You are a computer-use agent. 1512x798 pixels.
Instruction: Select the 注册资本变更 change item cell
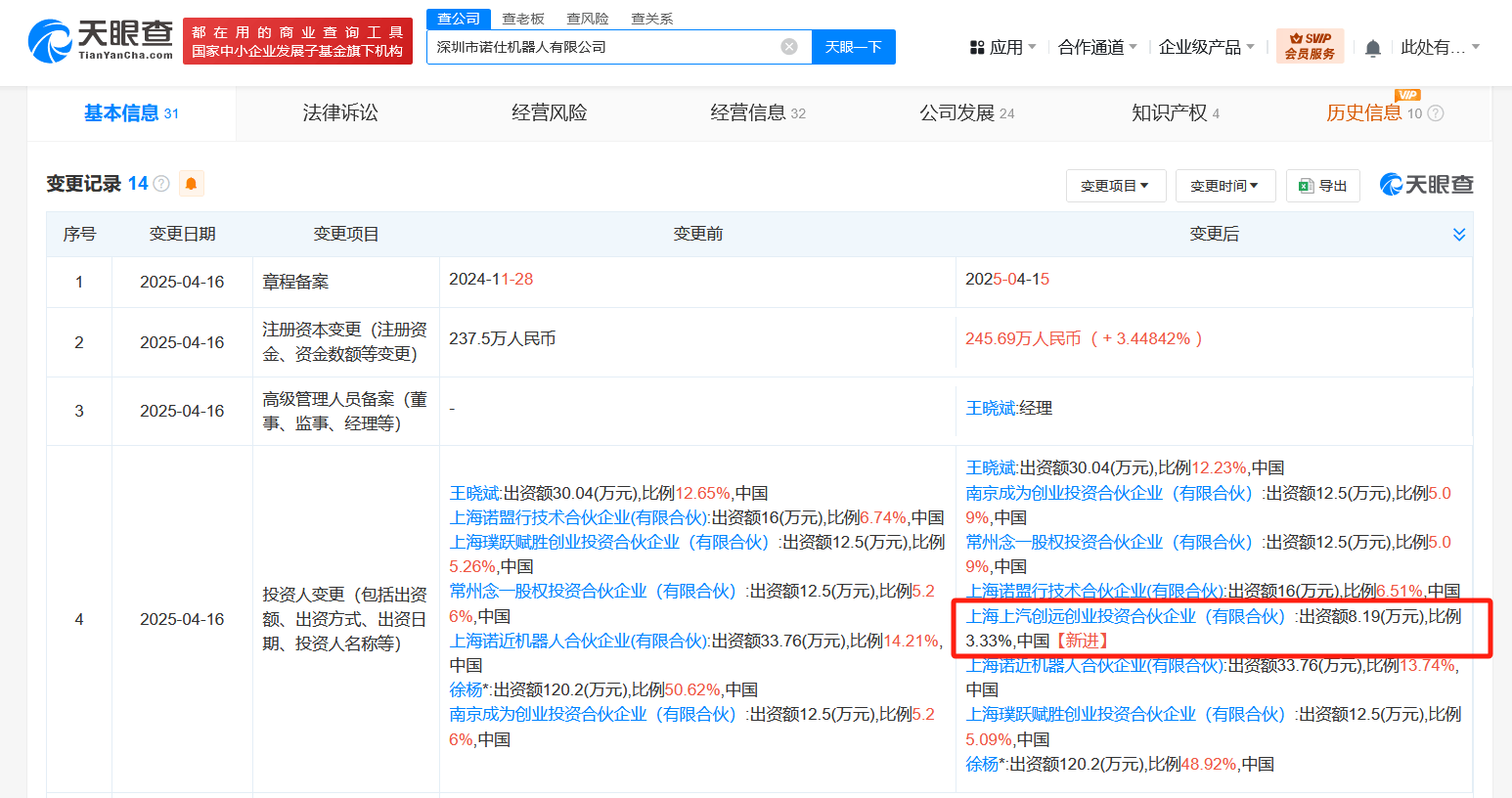click(345, 342)
